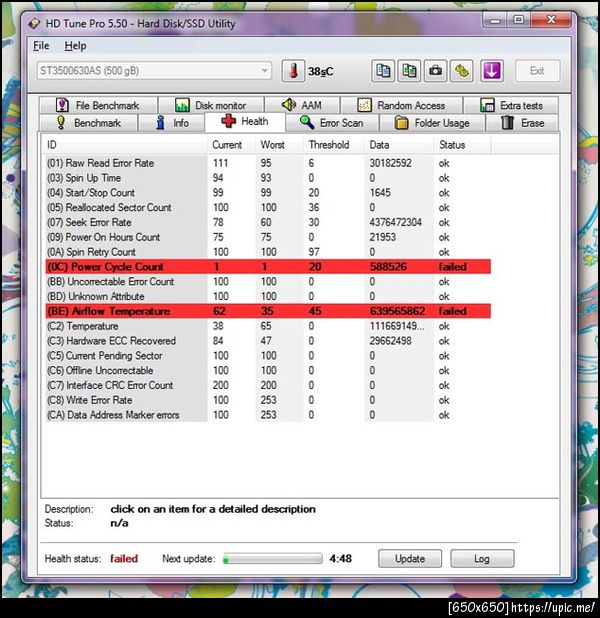Select the Reallocated Sector Count row
600x618 pixels.
pos(268,208)
